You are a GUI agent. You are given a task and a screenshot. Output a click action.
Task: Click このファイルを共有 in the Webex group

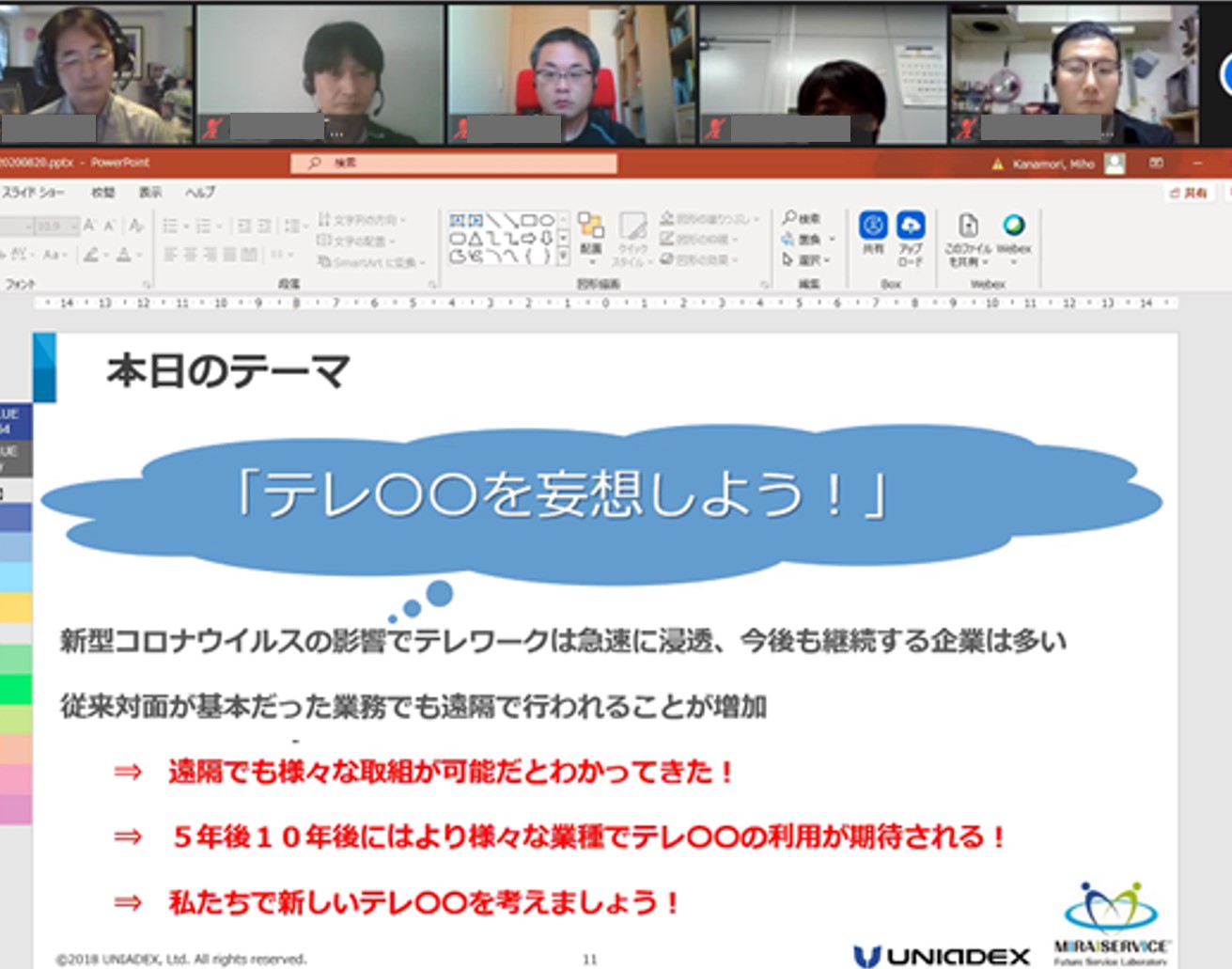[x=967, y=228]
